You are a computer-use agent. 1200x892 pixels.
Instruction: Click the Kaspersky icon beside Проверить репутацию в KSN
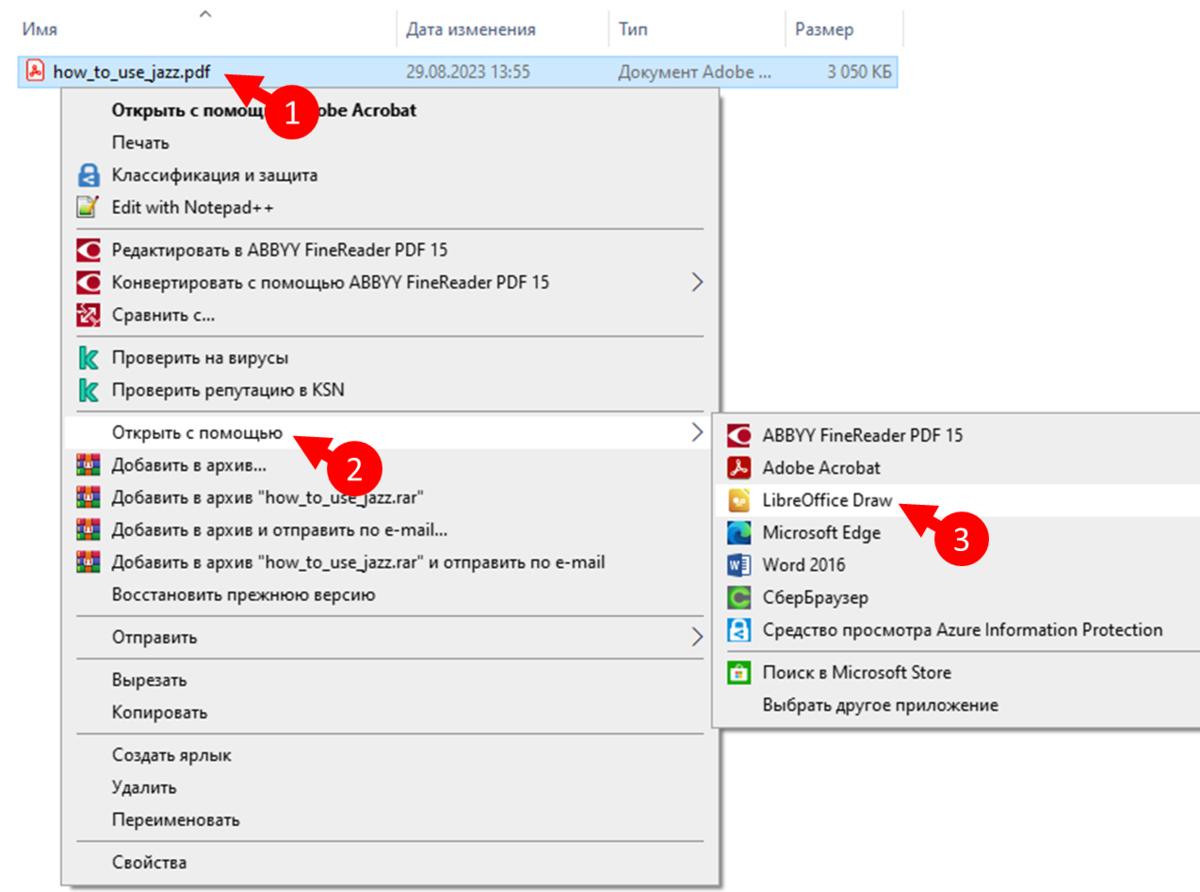[89, 390]
